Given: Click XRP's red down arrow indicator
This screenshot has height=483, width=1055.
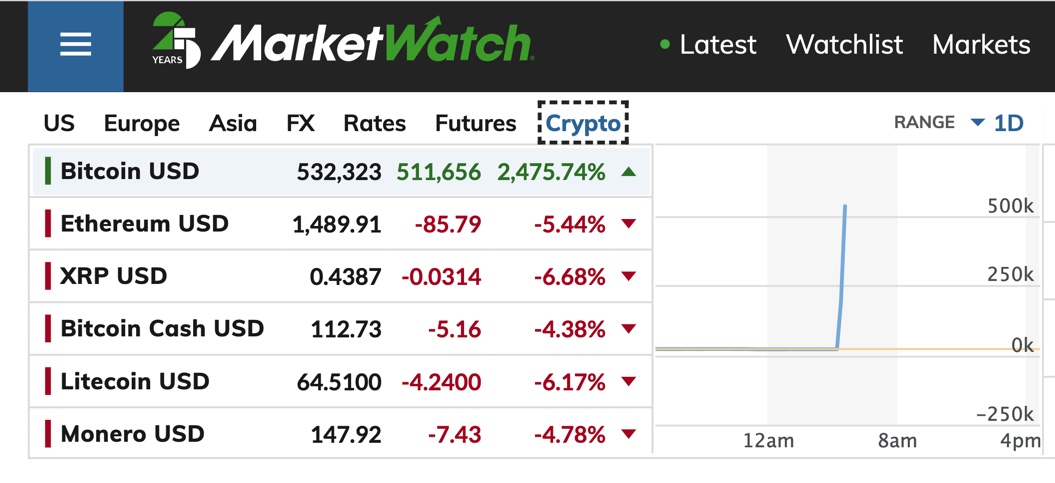Looking at the screenshot, I should [628, 277].
